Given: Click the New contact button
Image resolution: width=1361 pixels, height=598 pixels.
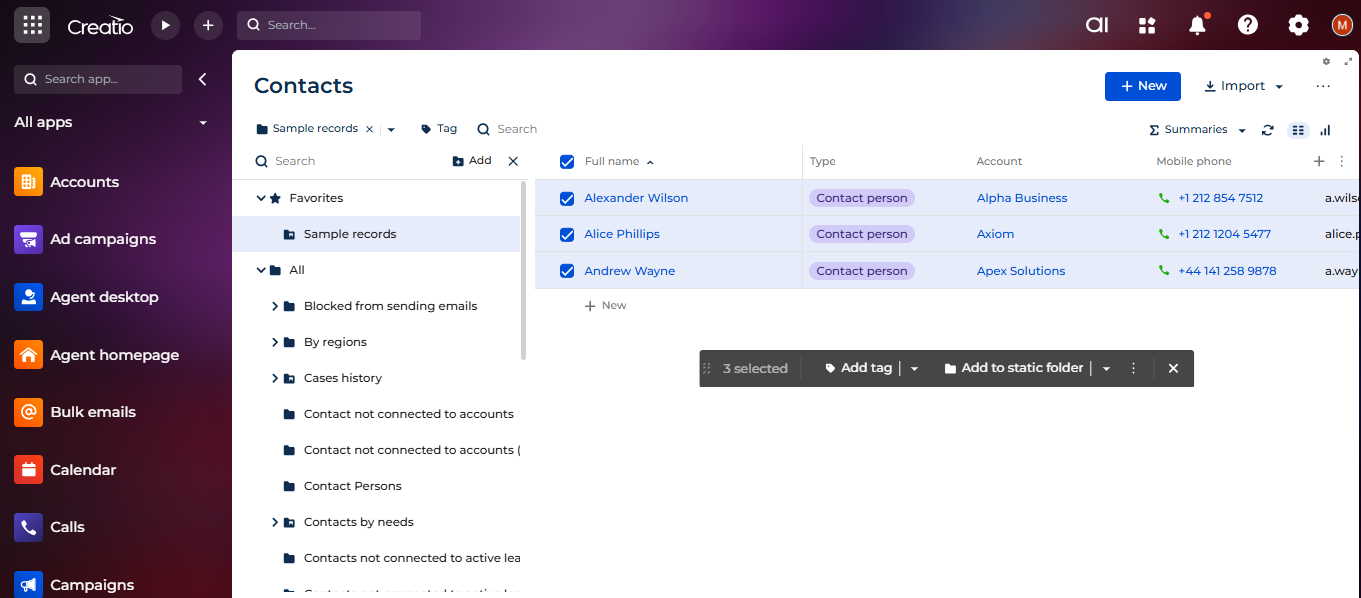Looking at the screenshot, I should coord(1142,86).
